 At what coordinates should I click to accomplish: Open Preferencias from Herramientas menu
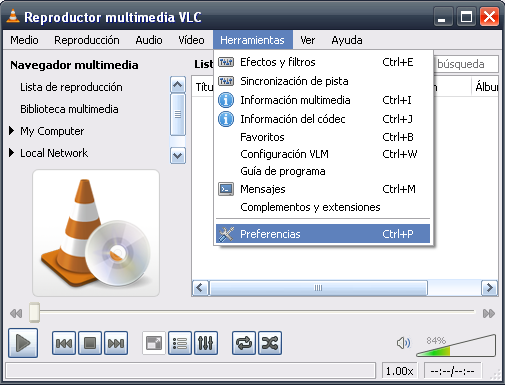tap(323, 234)
